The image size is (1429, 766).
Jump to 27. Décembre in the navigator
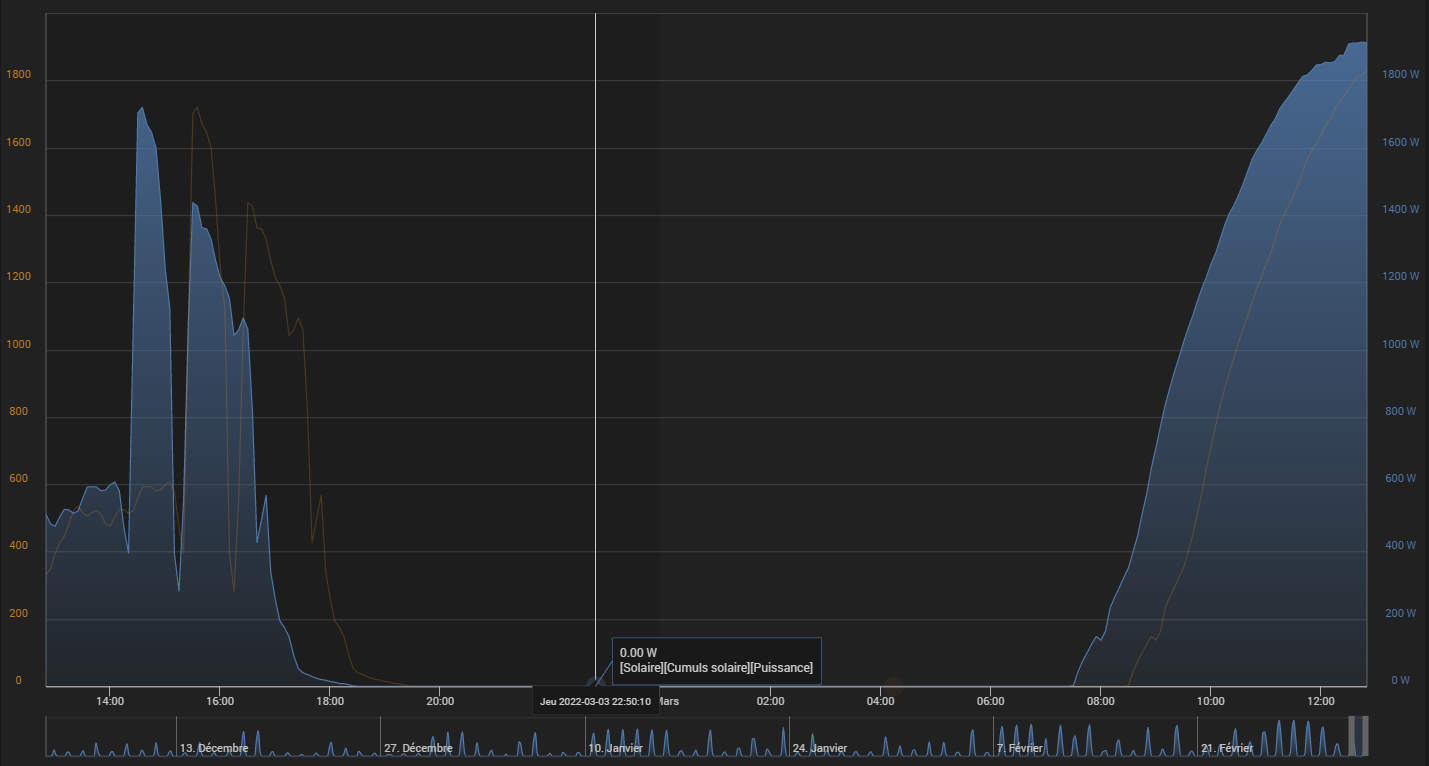coord(418,748)
